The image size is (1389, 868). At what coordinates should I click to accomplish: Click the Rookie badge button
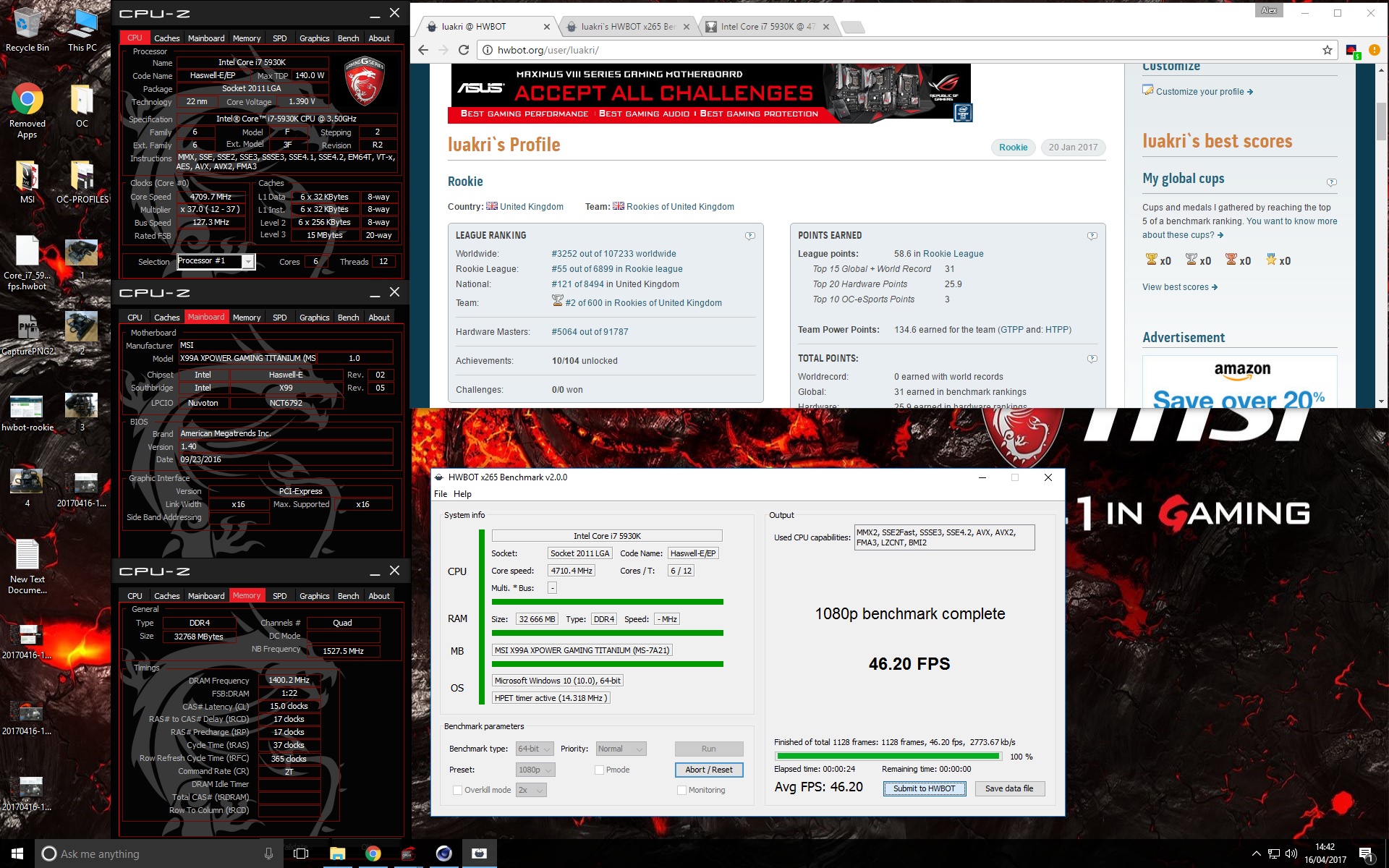click(1013, 147)
